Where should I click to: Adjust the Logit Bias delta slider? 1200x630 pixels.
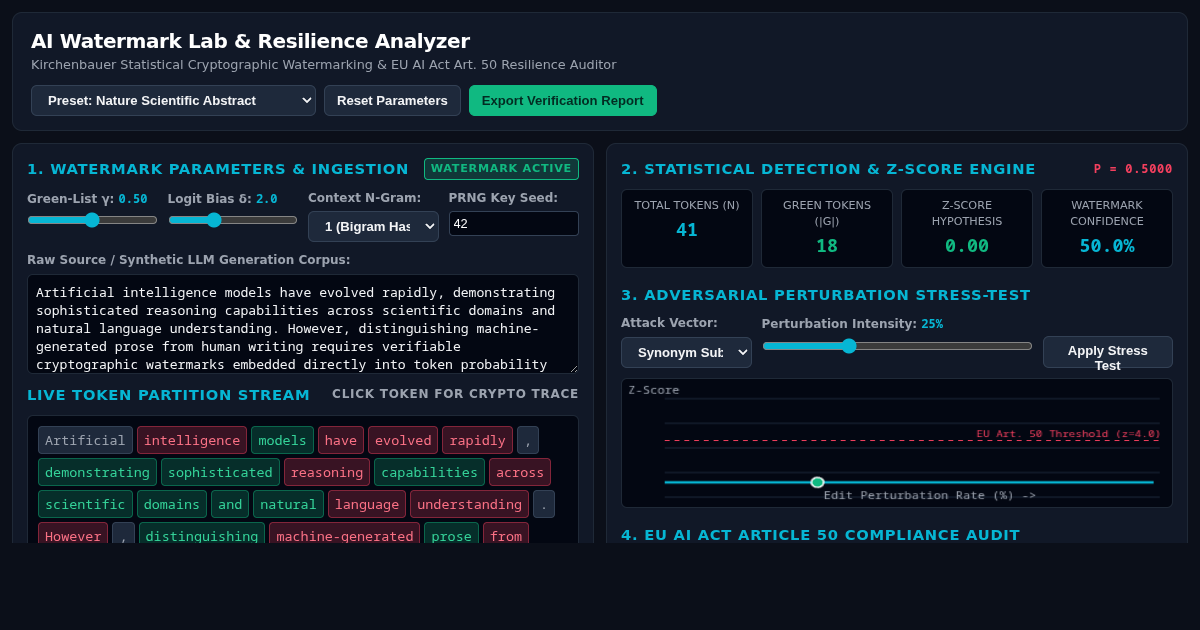[x=233, y=220]
